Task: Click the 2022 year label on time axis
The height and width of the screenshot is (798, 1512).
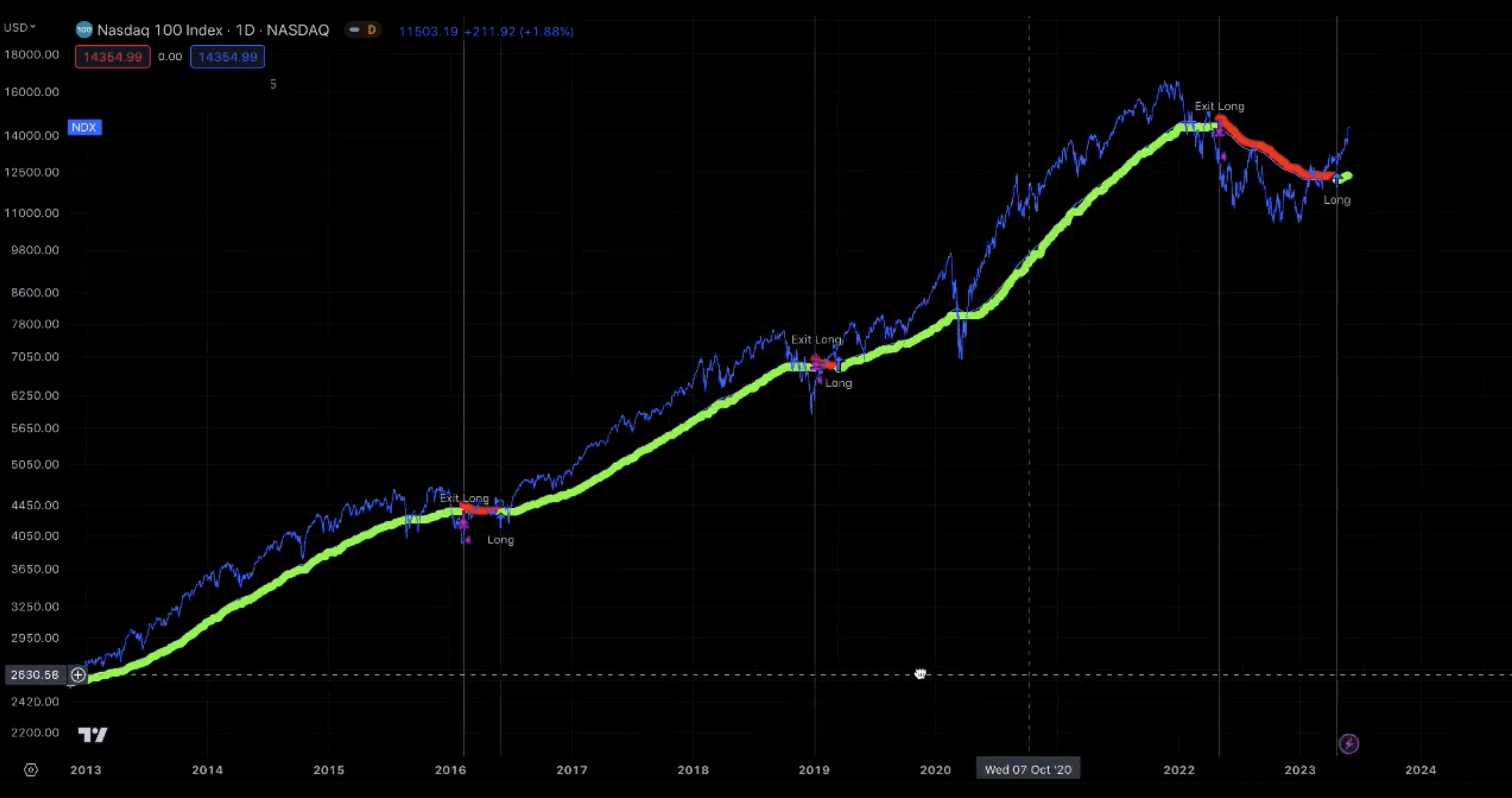Action: tap(1179, 770)
